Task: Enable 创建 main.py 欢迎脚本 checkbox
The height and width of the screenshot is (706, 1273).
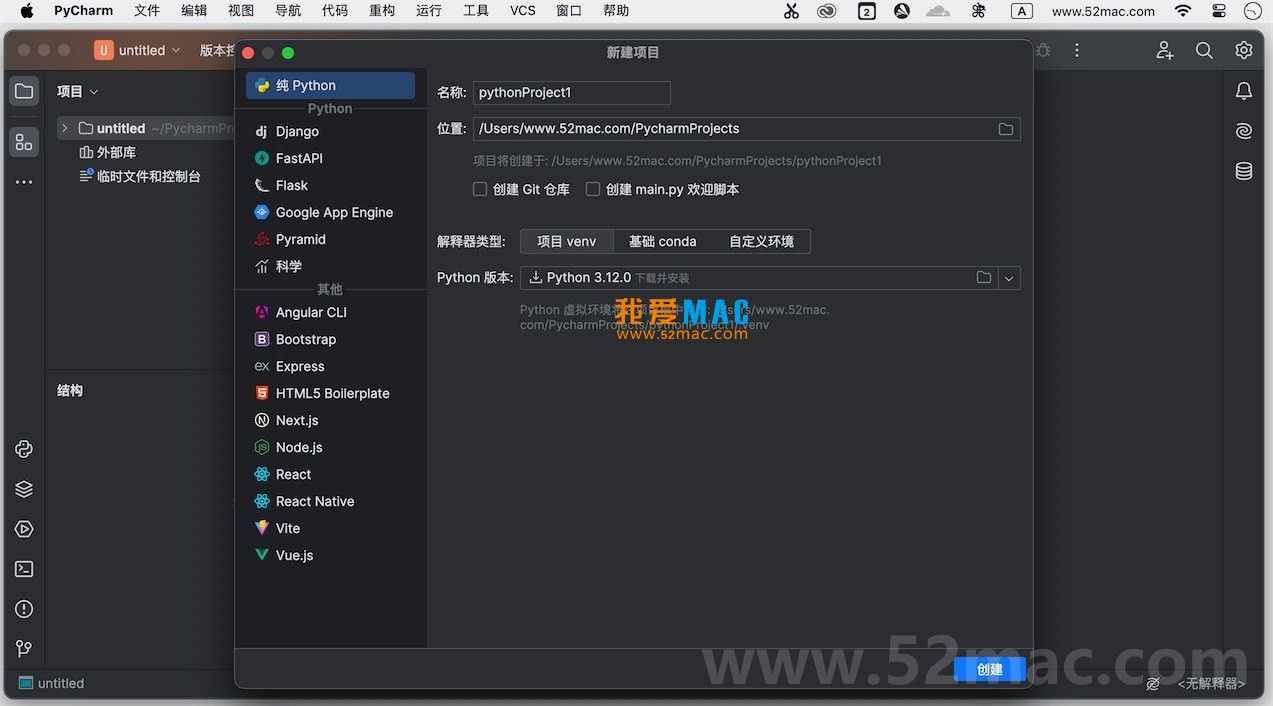Action: coord(593,189)
